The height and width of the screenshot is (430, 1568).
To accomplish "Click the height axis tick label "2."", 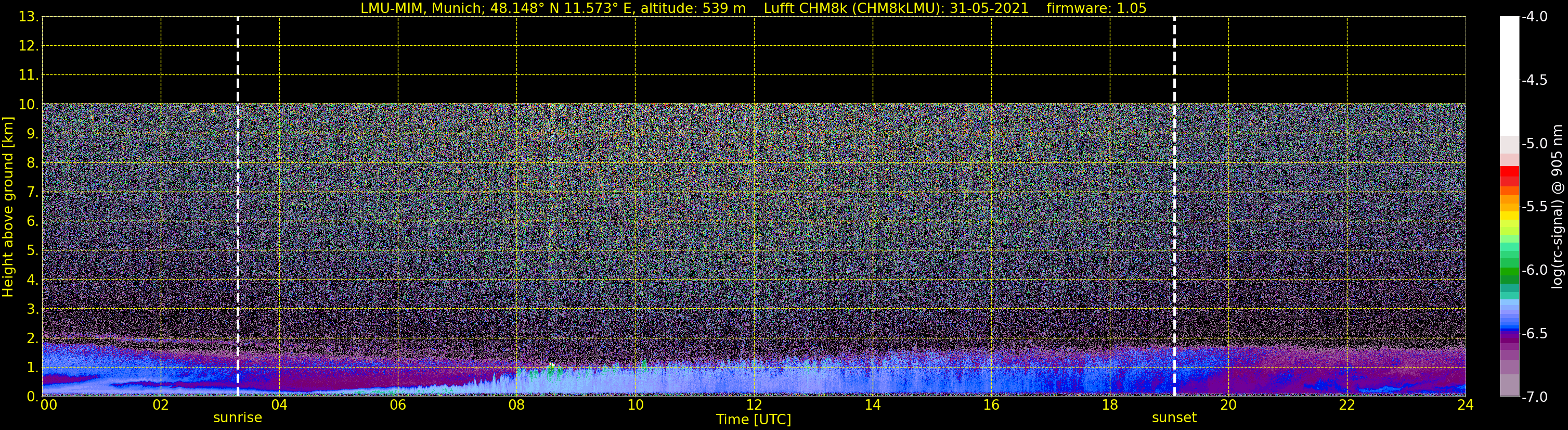I will click(x=32, y=338).
